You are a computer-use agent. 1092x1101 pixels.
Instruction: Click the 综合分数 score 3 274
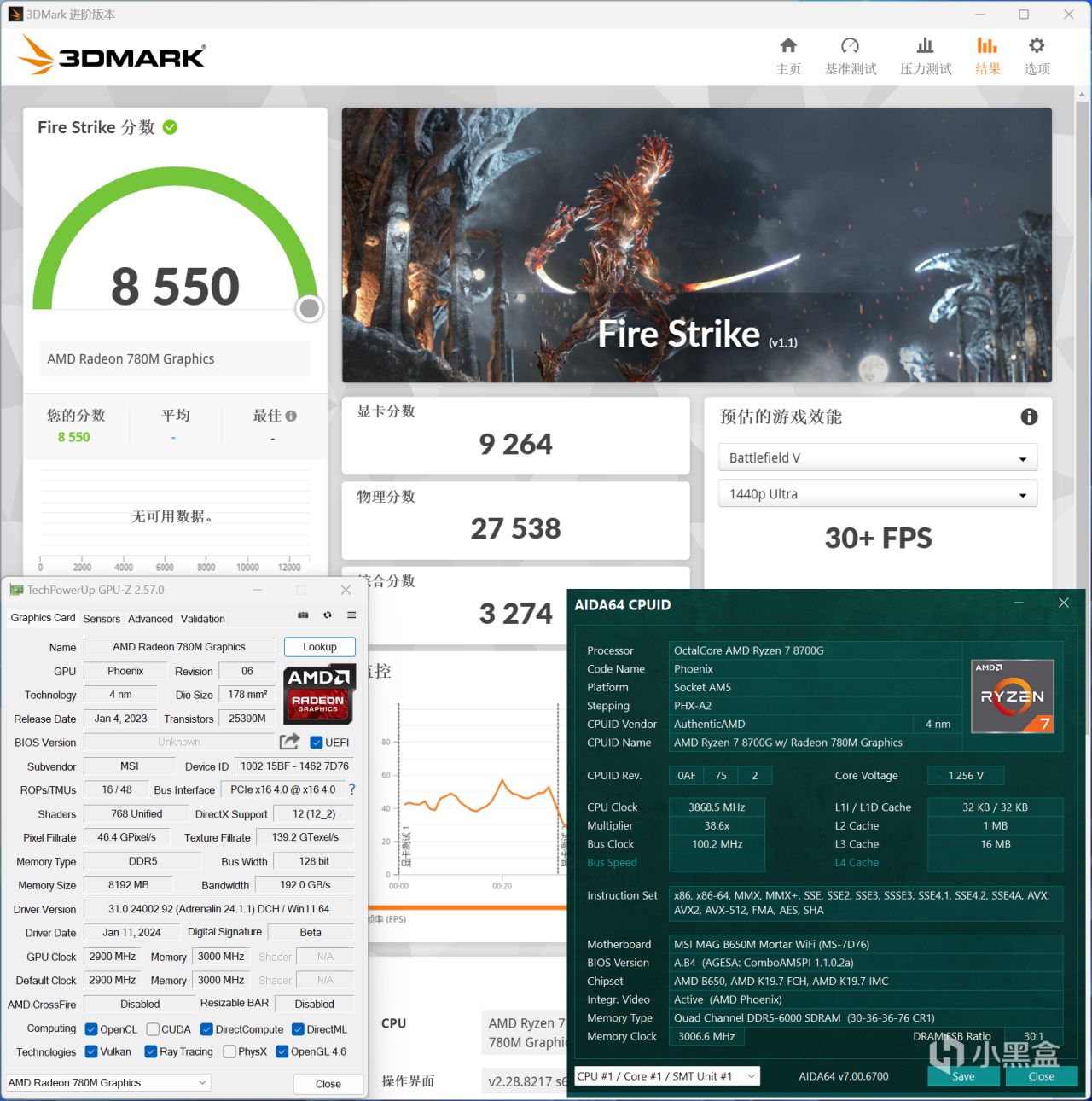[515, 614]
